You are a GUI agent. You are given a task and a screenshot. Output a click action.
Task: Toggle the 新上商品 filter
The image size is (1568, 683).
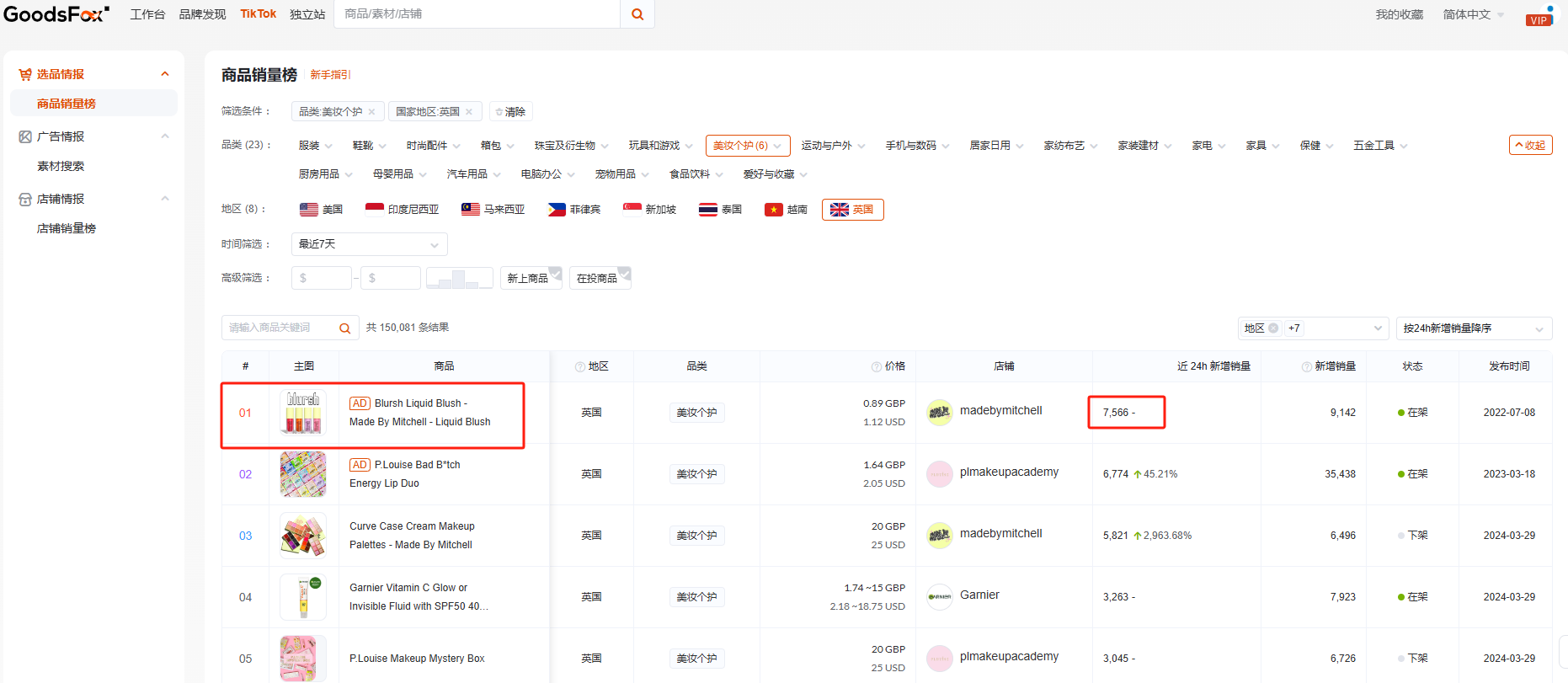click(531, 278)
